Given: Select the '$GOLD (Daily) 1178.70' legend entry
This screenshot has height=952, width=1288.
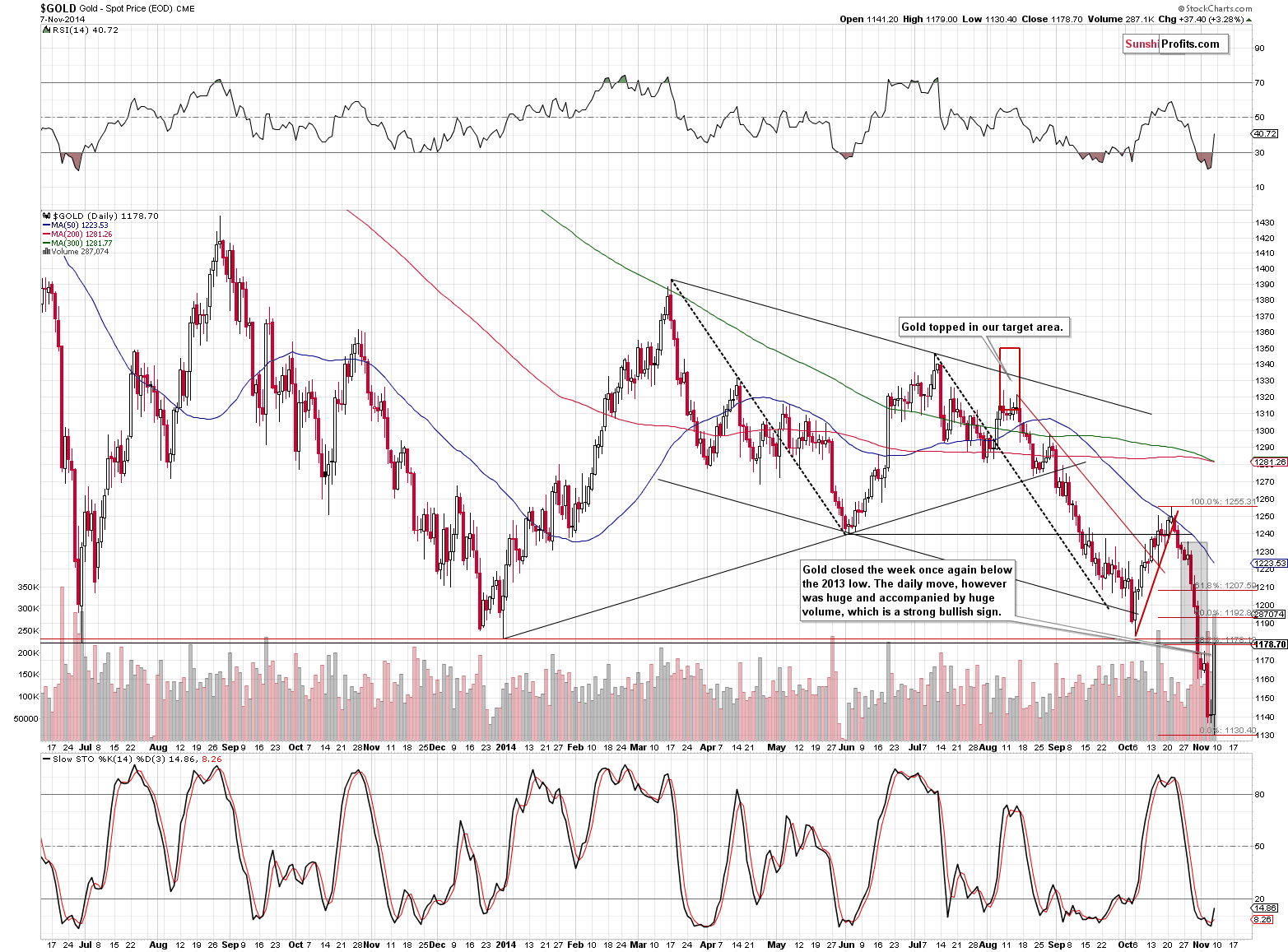Looking at the screenshot, I should 100,216.
